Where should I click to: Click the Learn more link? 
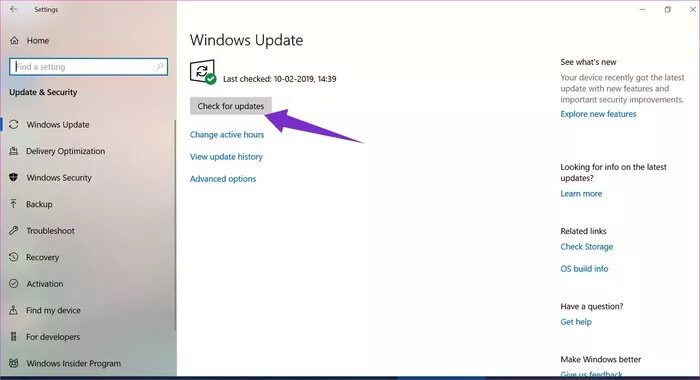(581, 193)
